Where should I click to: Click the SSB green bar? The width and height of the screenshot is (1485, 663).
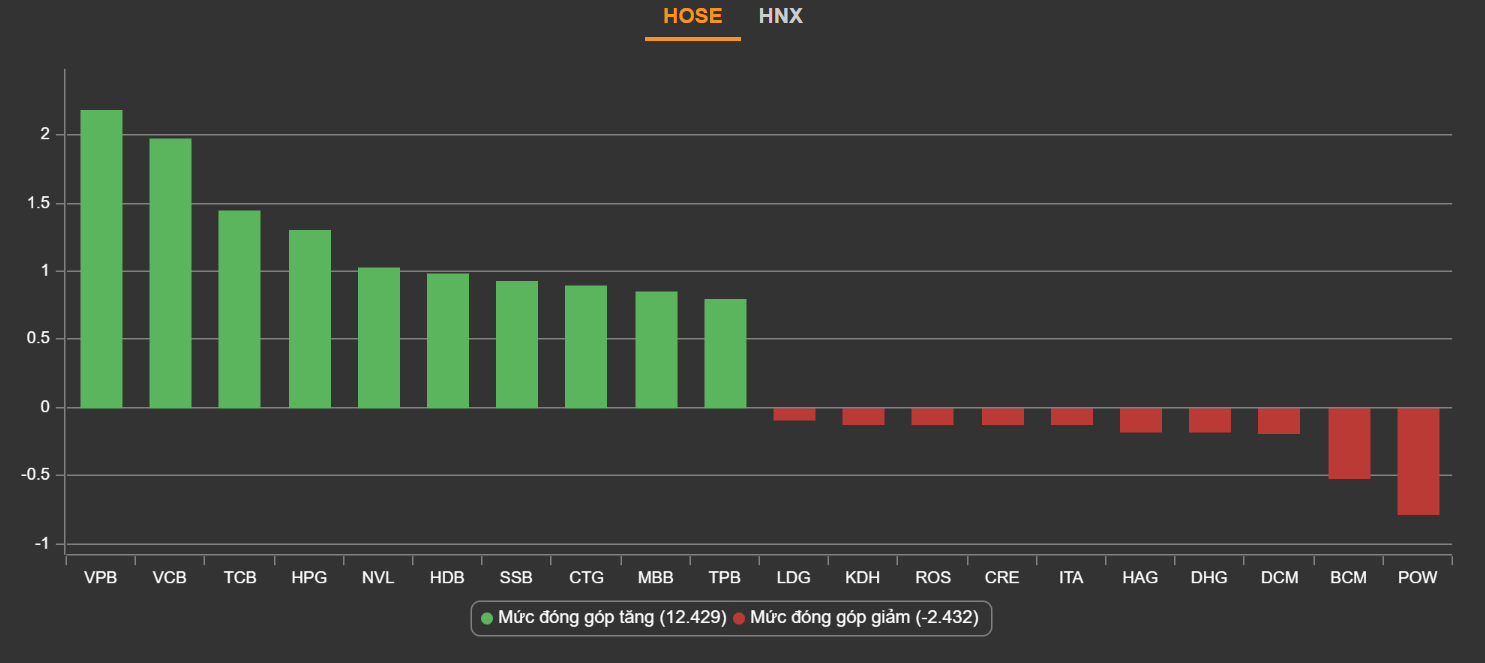(517, 344)
